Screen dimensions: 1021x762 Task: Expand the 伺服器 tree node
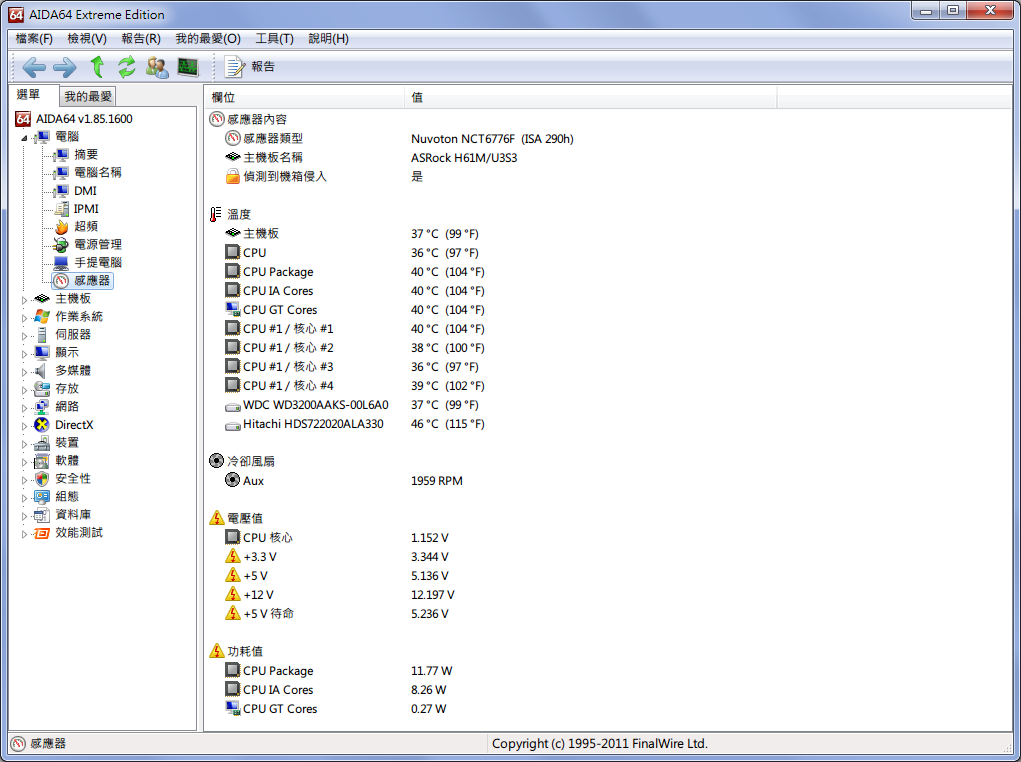[24, 335]
